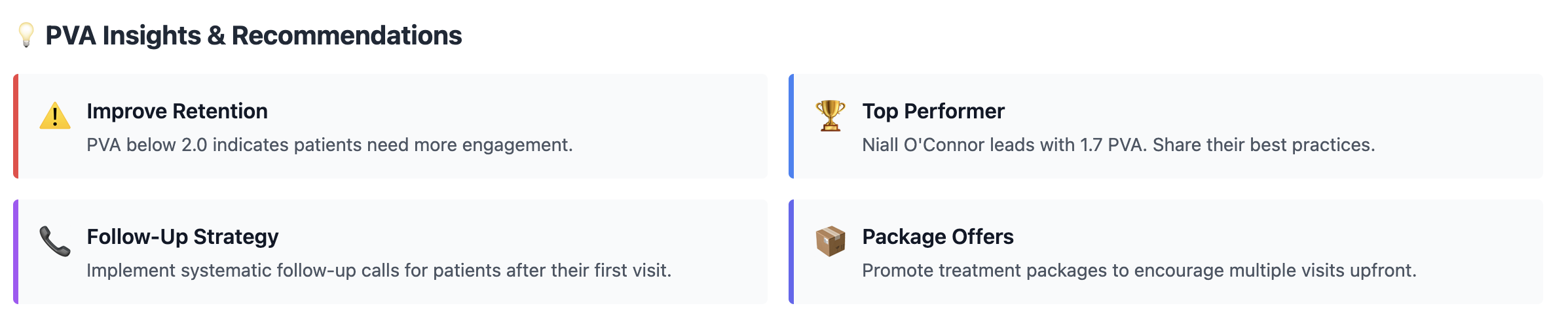
Task: Click the PVA Insights & Recommendations heading
Action: point(253,35)
